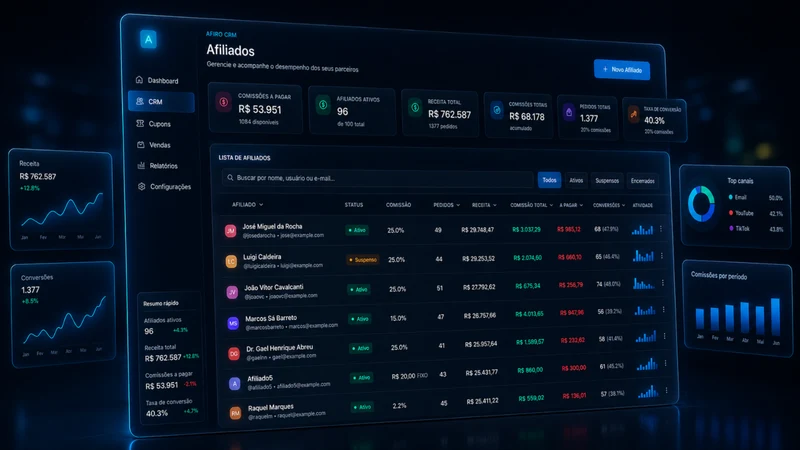
Task: Click the DG avatar of Dr. Gael Henrique Abreu
Action: (234, 354)
